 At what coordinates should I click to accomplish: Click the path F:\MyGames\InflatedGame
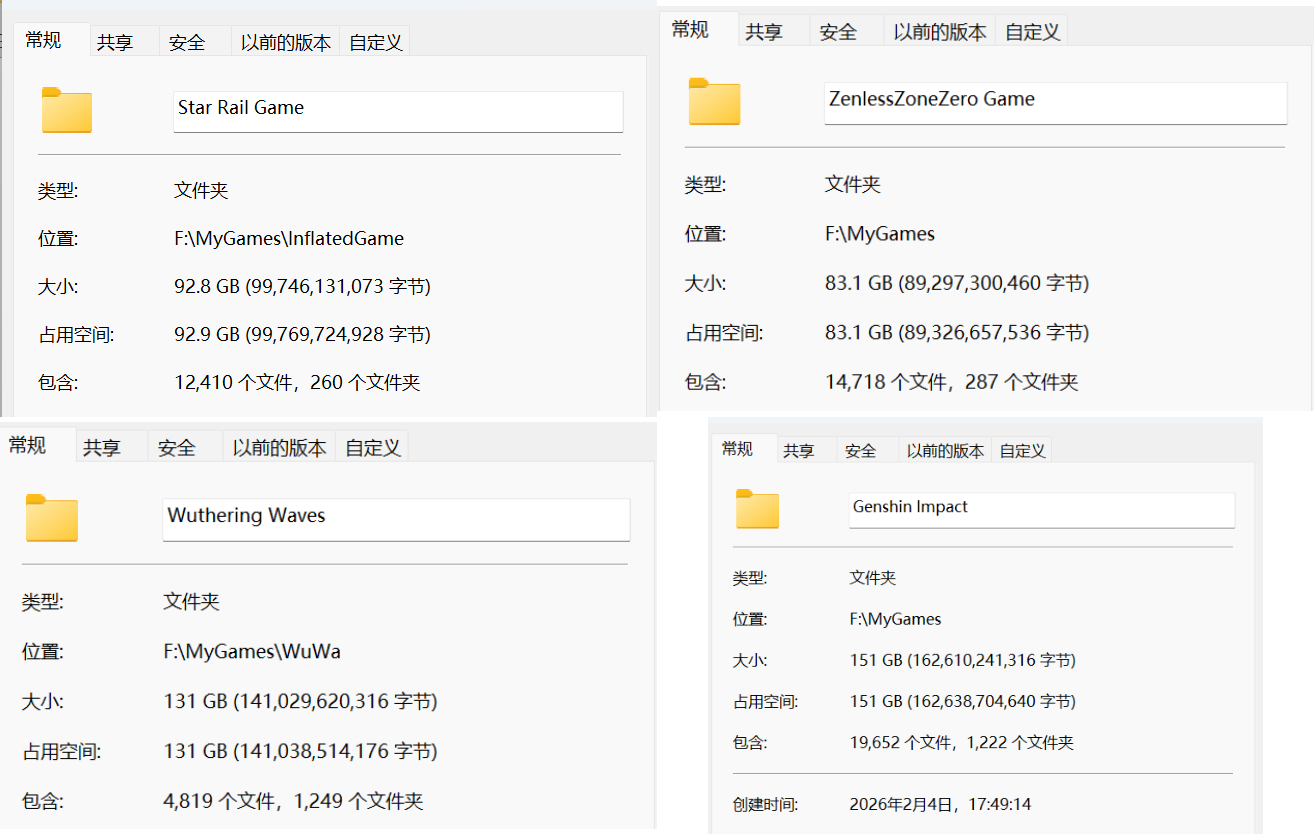coord(289,239)
